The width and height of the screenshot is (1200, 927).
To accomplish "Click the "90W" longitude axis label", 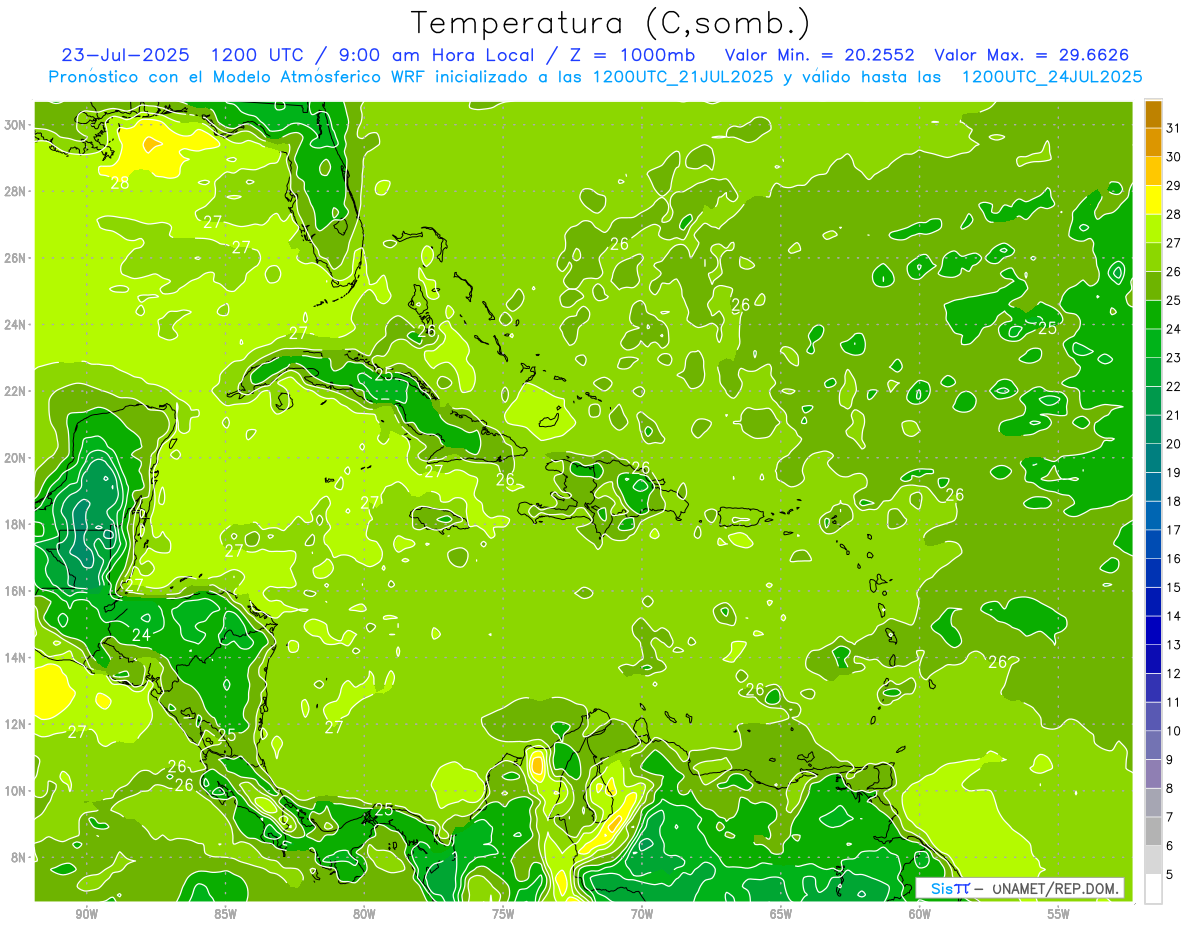I will click(x=86, y=914).
